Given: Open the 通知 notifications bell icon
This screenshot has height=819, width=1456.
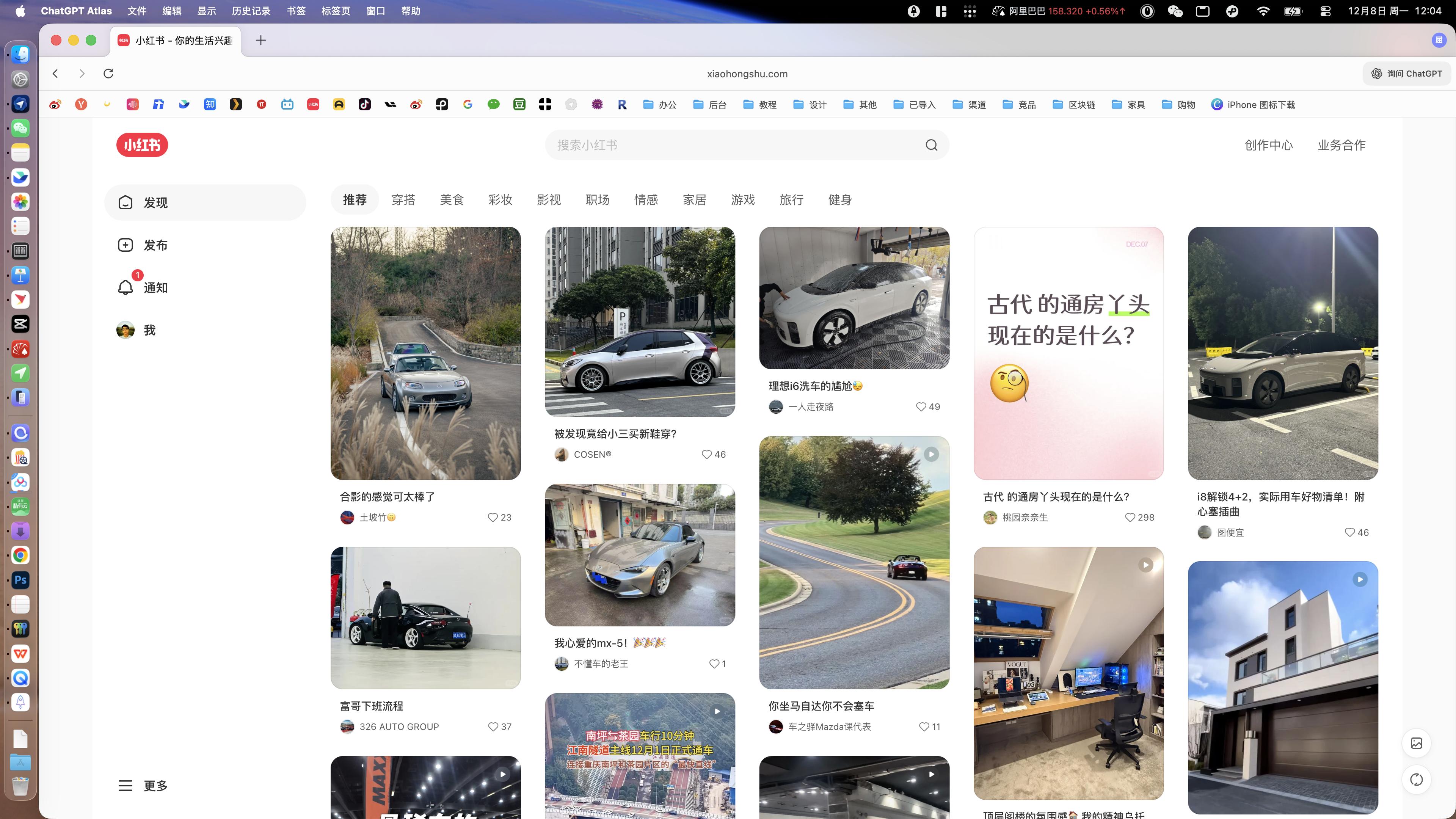Looking at the screenshot, I should click(x=125, y=287).
